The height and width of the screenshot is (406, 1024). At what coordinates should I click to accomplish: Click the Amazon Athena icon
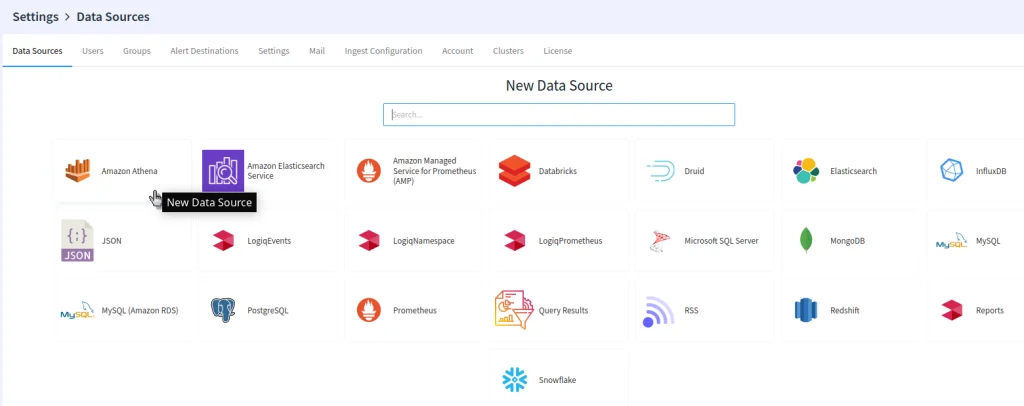[78, 171]
